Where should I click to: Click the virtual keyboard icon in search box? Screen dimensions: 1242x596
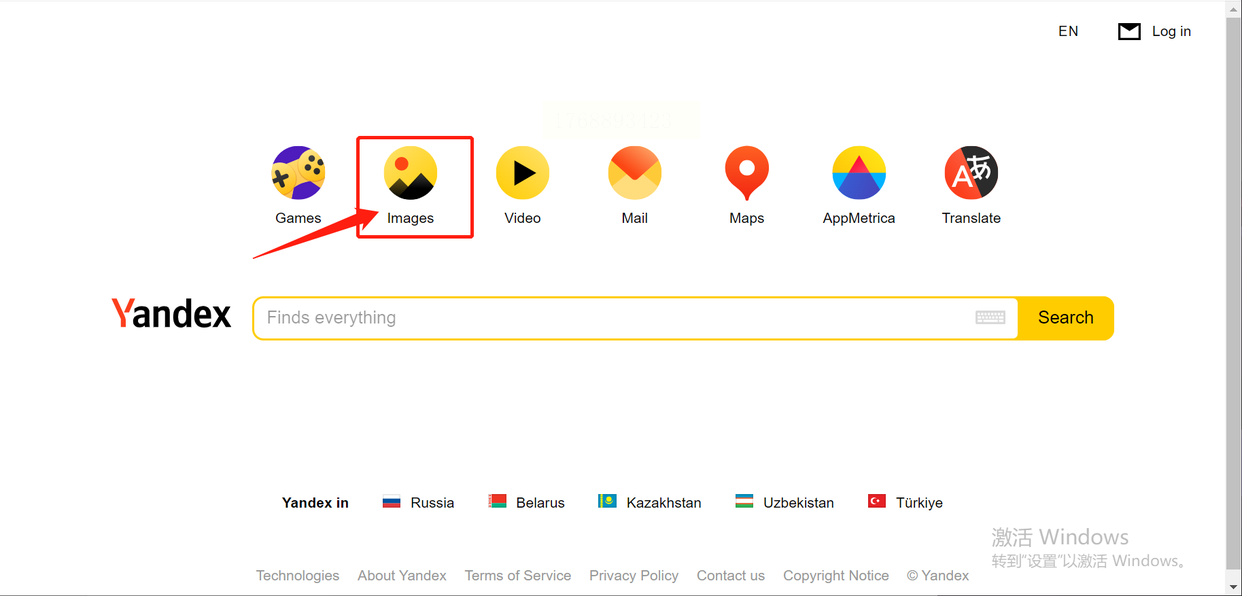point(990,317)
